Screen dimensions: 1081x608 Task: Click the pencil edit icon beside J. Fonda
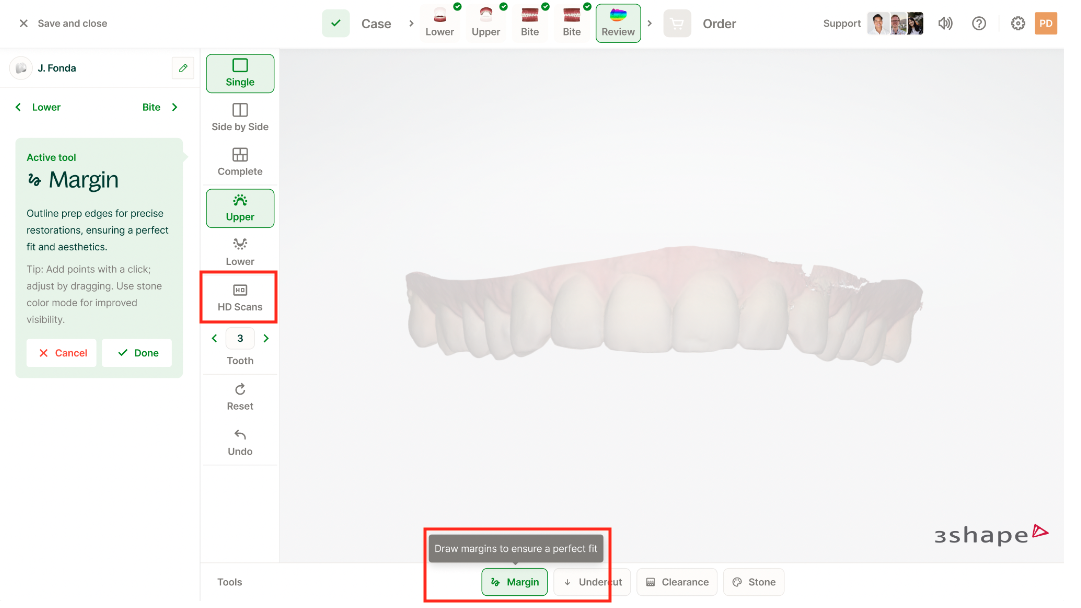point(182,68)
